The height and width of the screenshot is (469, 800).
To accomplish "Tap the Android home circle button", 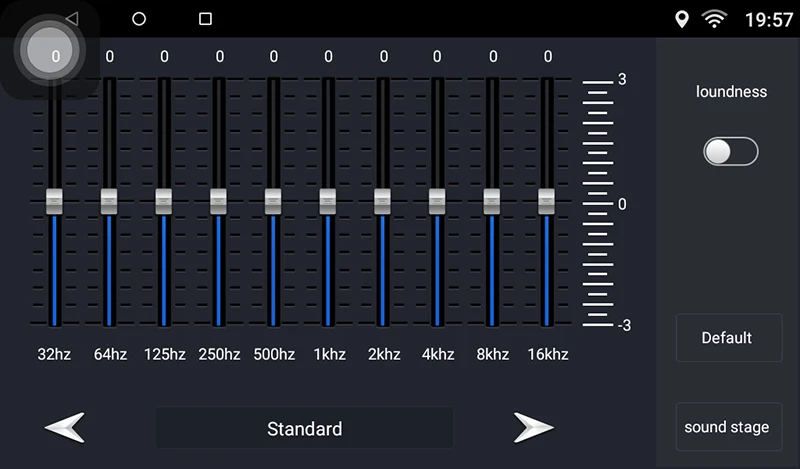I will click(139, 19).
